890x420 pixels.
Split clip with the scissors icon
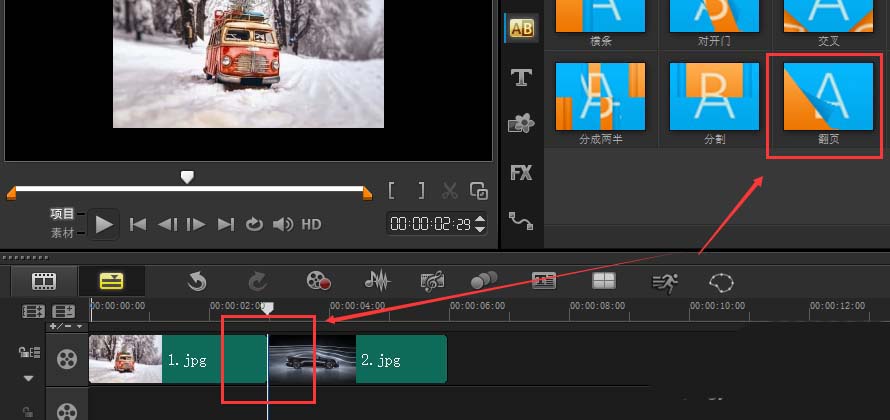[450, 191]
